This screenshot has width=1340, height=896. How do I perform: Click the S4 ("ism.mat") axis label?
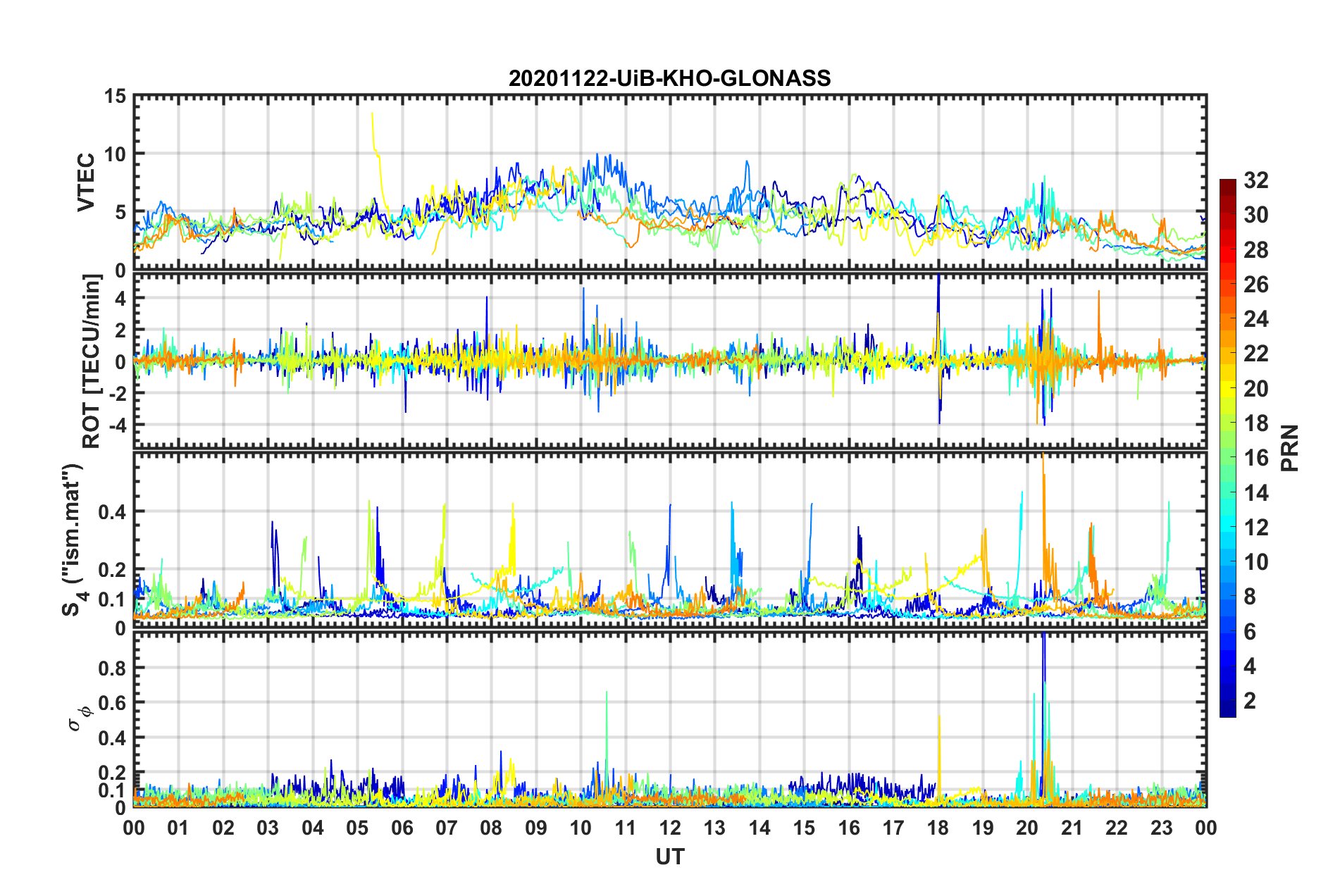tap(73, 540)
